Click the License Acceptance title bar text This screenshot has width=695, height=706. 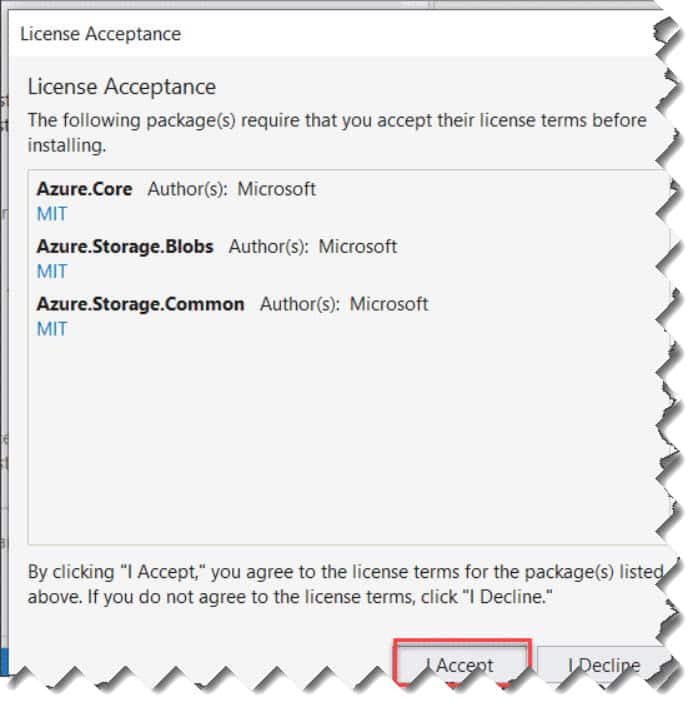[x=101, y=34]
